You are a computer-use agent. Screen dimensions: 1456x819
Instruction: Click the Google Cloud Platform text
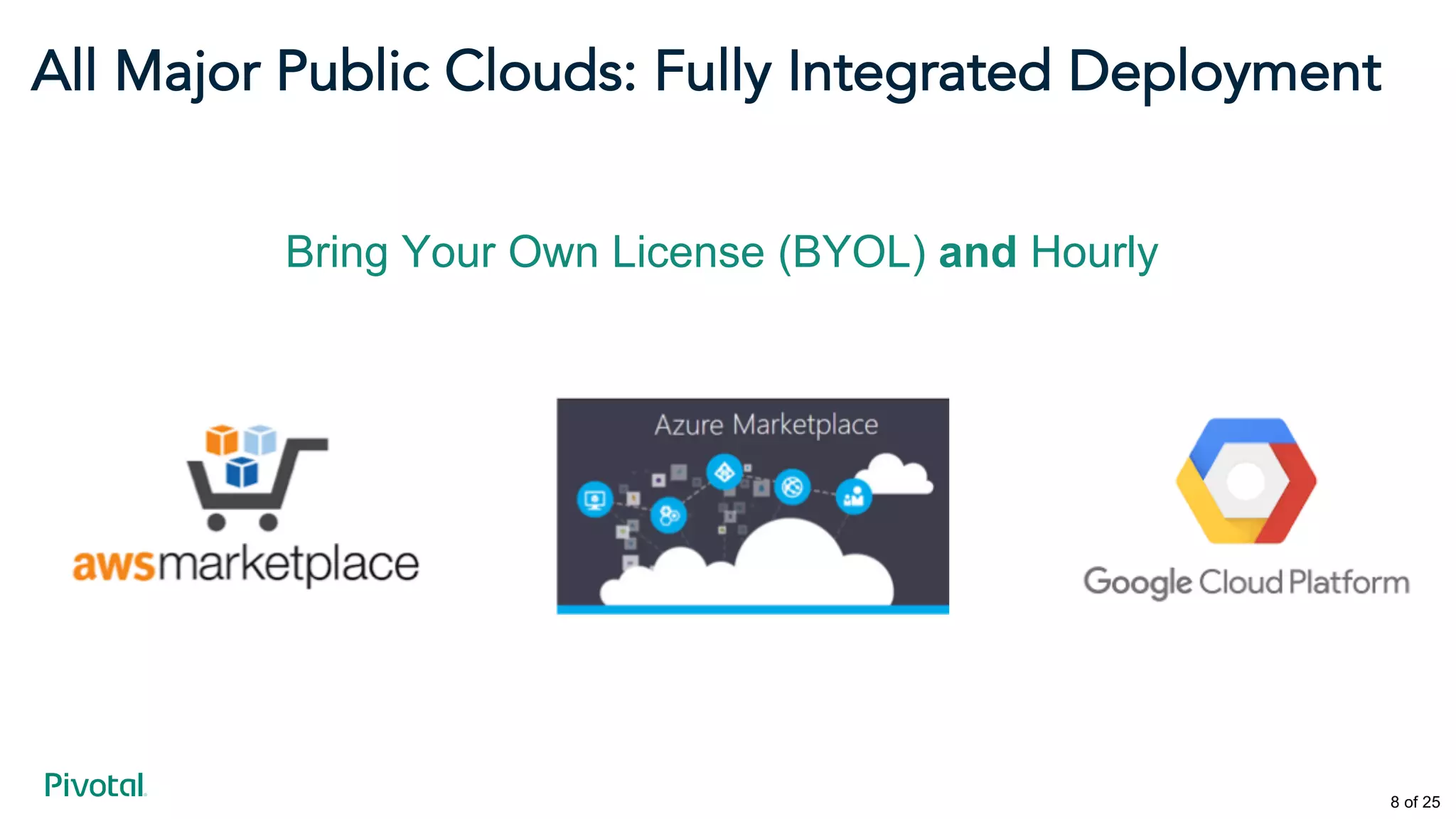click(x=1246, y=582)
